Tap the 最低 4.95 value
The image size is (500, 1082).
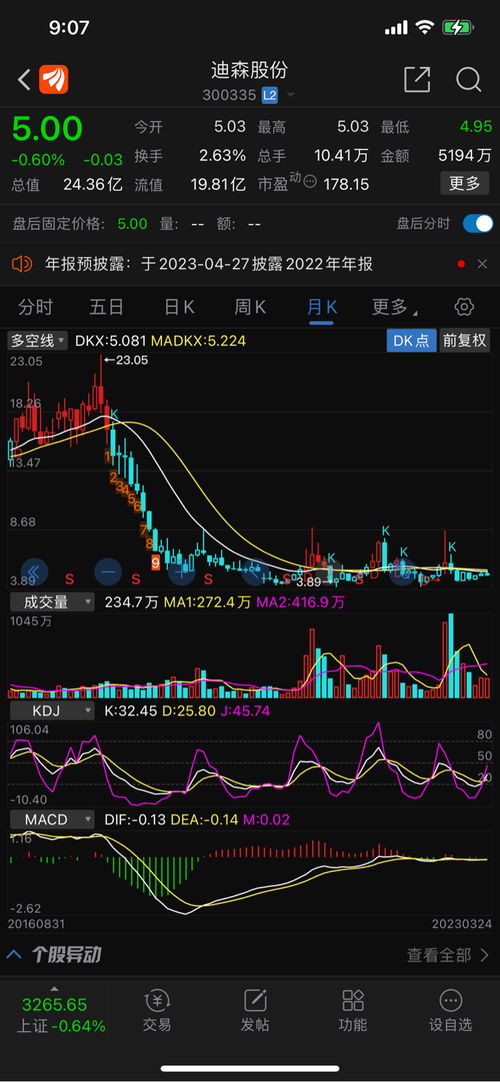point(476,127)
